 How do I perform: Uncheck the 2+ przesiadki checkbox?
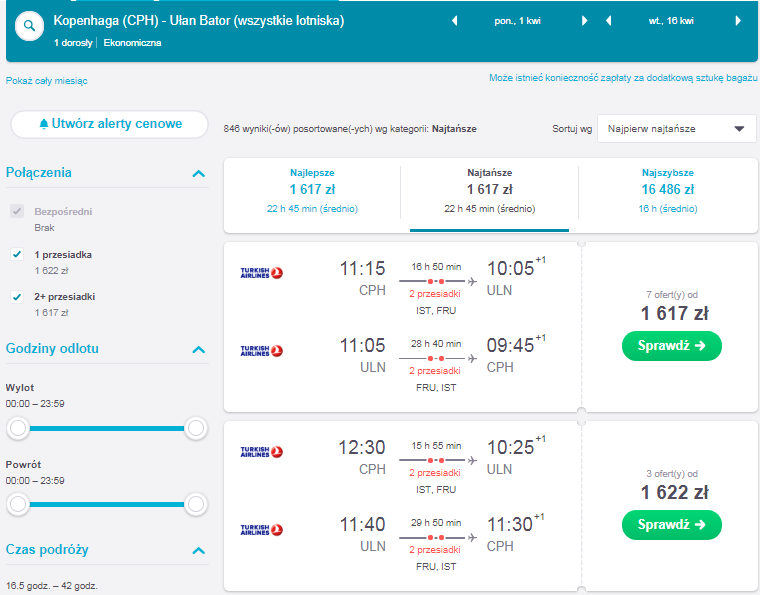[x=17, y=297]
